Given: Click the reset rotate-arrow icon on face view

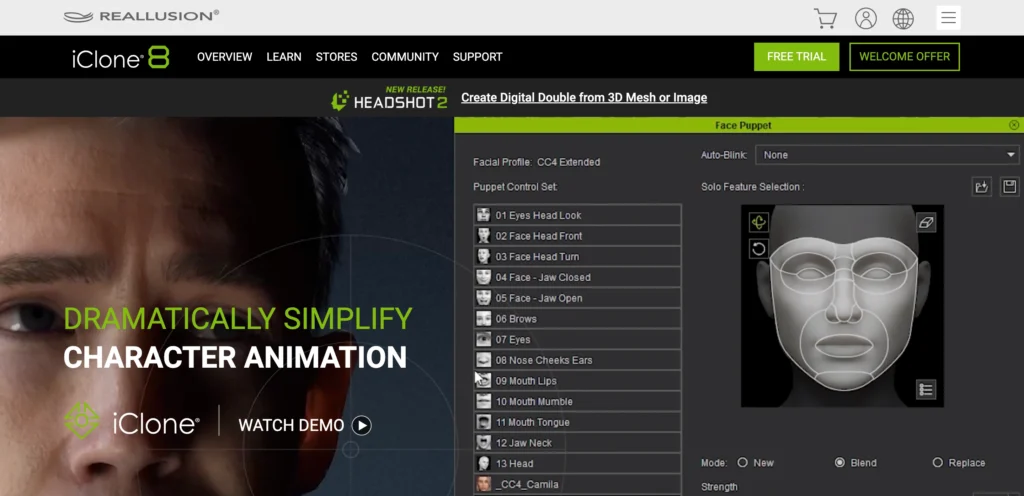Looking at the screenshot, I should 758,249.
